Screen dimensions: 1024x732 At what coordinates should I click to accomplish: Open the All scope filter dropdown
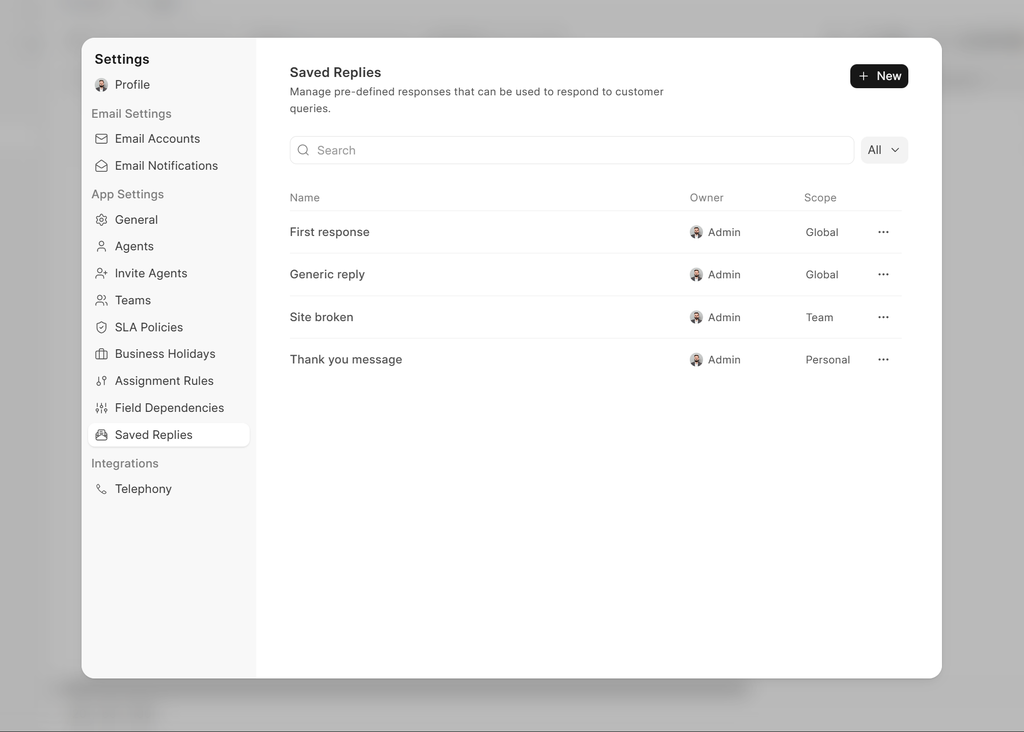[x=884, y=150]
